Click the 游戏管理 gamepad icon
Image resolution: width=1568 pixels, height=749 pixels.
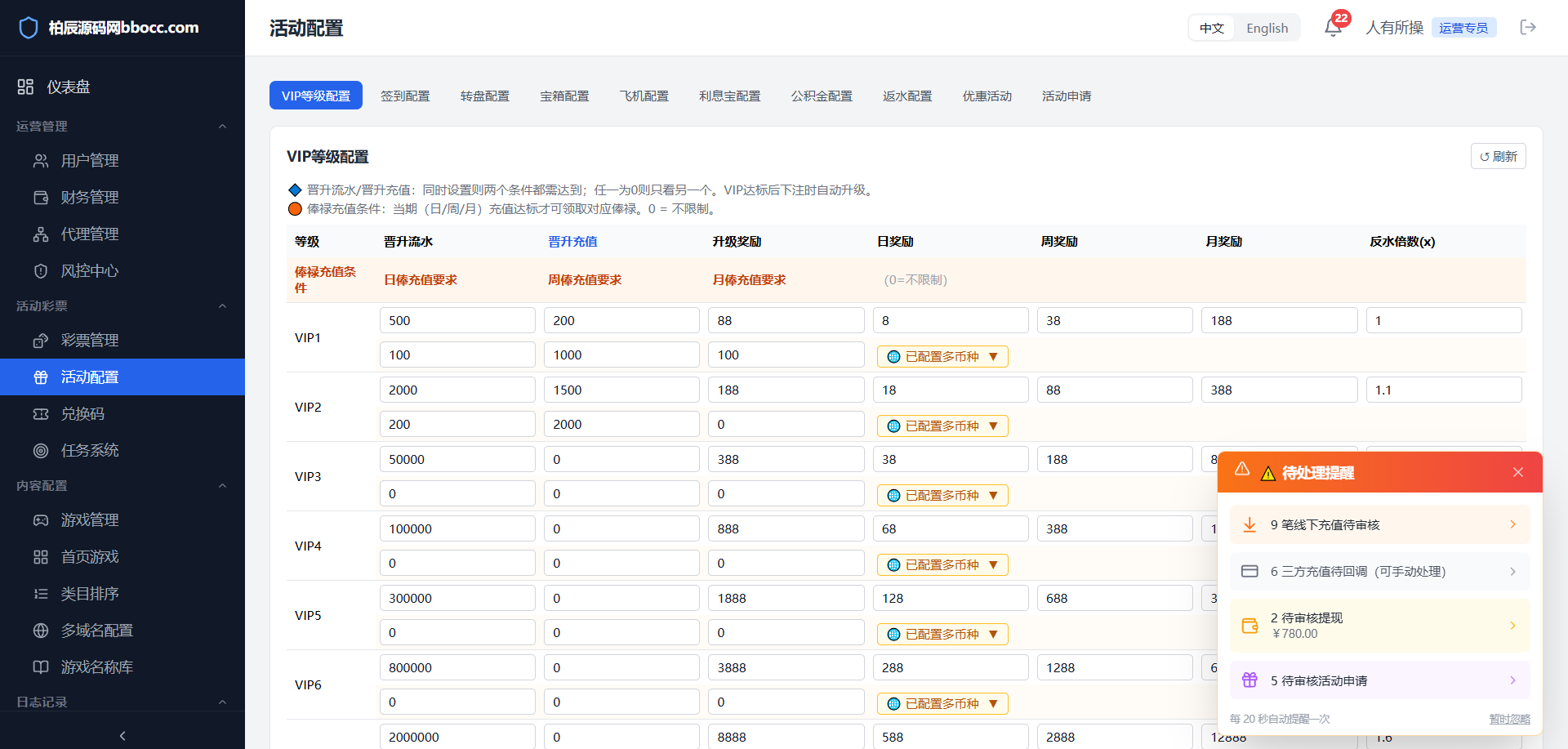41,520
